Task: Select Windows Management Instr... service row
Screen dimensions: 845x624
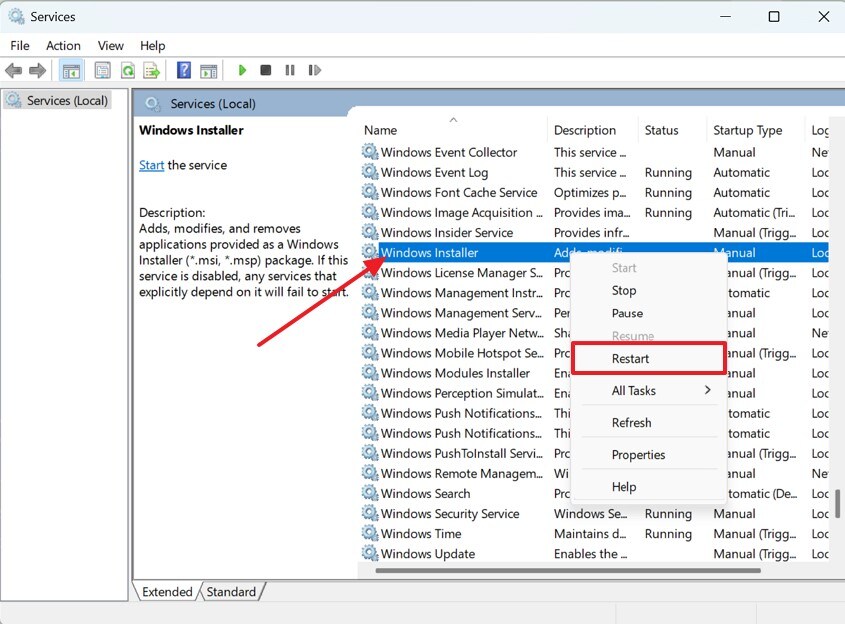Action: click(x=461, y=293)
